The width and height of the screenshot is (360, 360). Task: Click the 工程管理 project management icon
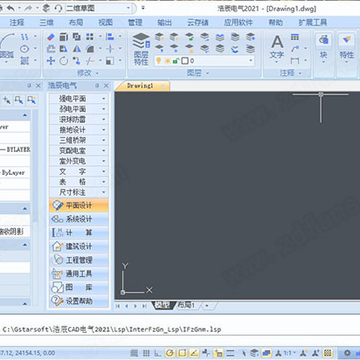57,260
